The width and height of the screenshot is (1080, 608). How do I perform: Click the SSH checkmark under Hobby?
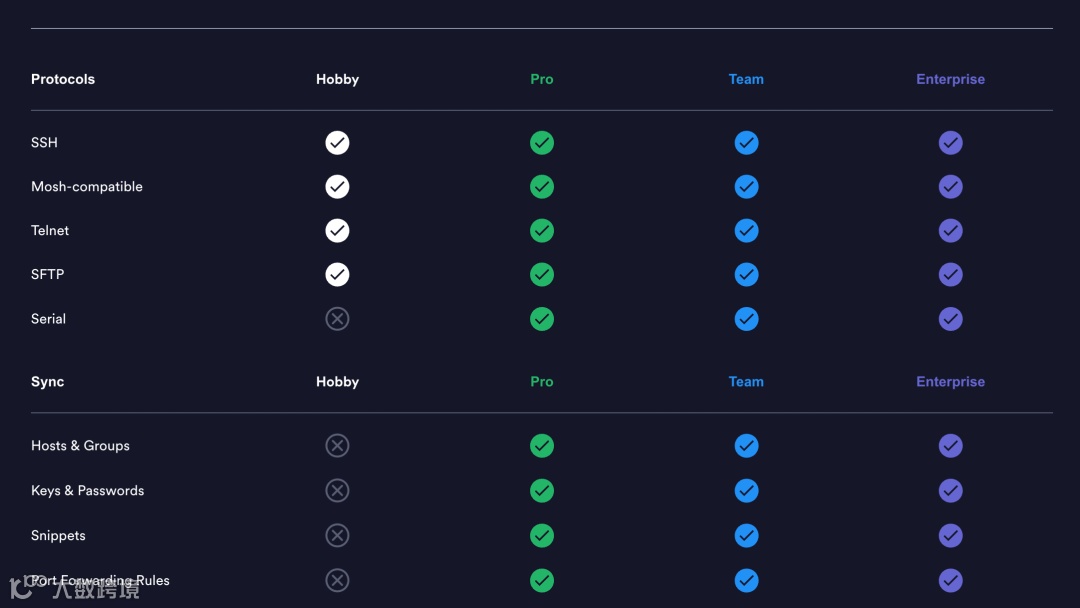(337, 143)
